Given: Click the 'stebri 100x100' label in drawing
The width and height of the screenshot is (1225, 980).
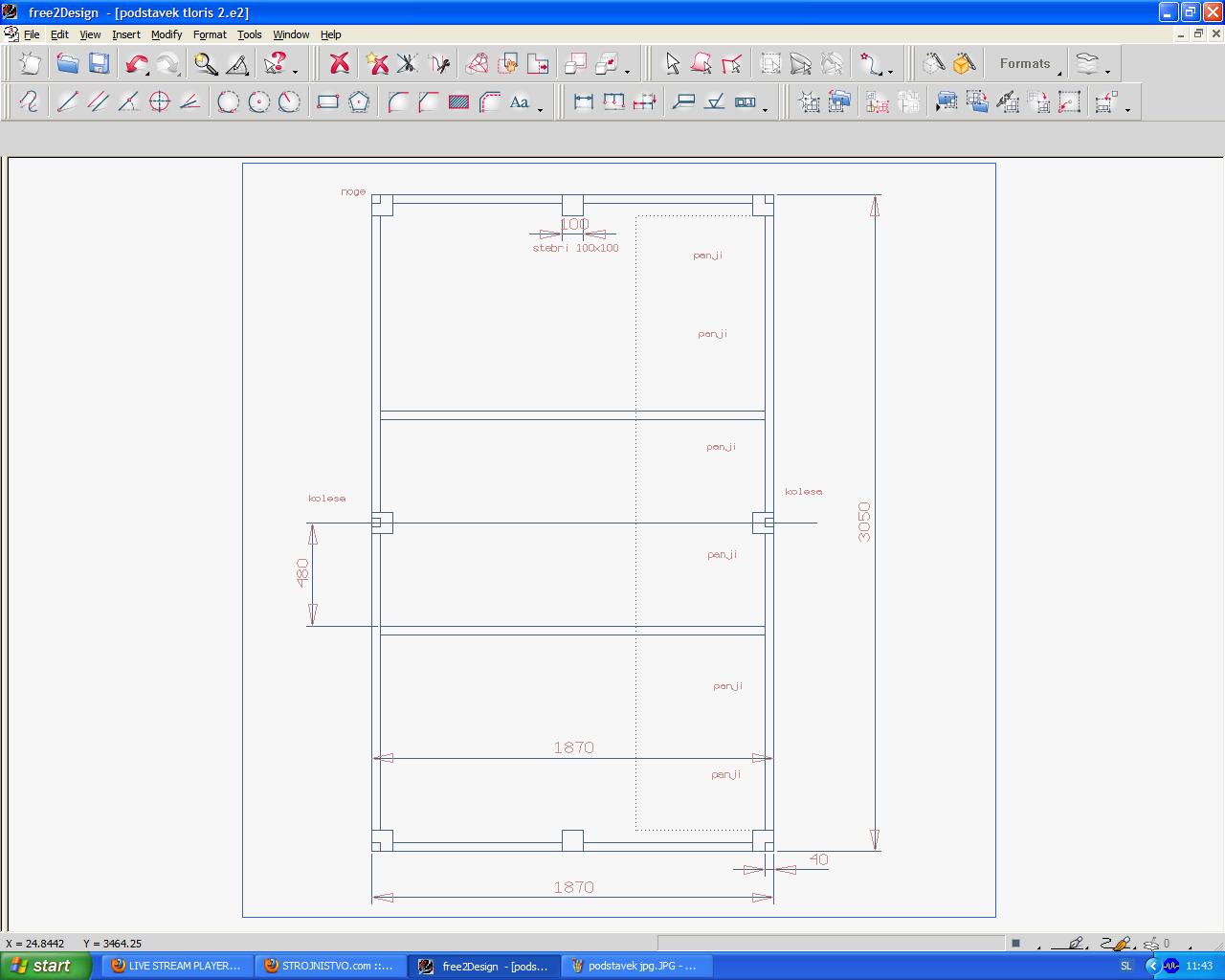Looking at the screenshot, I should tap(575, 248).
